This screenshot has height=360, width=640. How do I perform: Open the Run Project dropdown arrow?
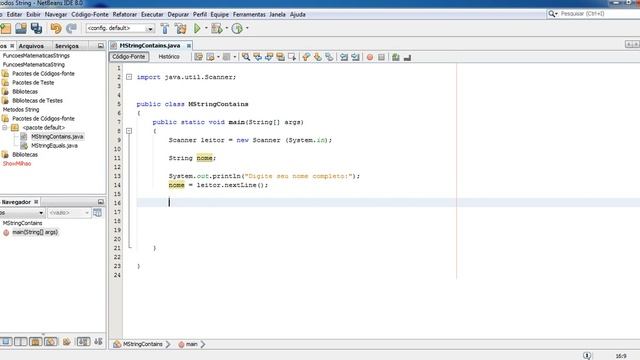click(206, 28)
